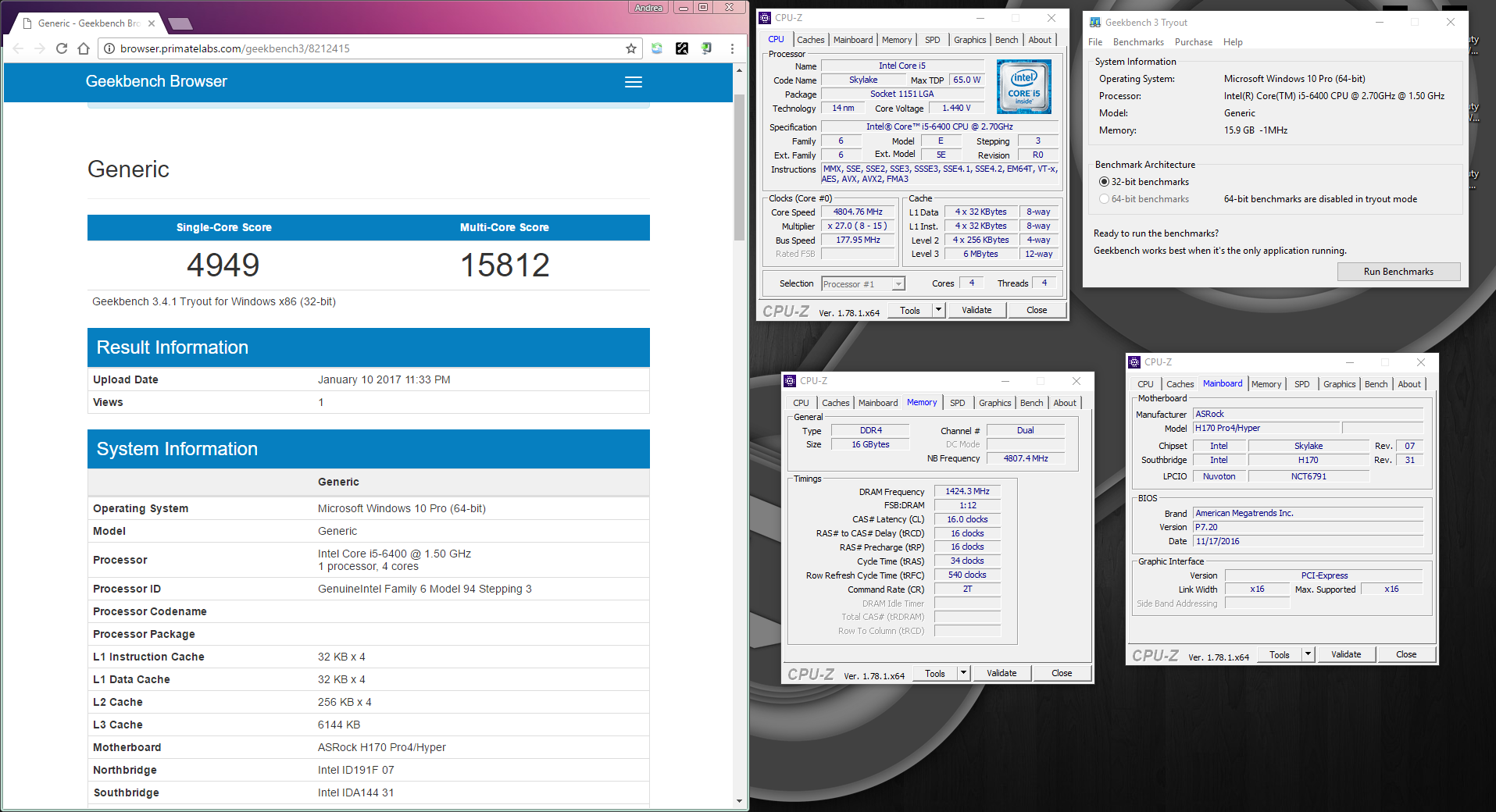The height and width of the screenshot is (812, 1496).
Task: Click the title icon of the CPU-Z Mainboard window
Action: (1135, 362)
